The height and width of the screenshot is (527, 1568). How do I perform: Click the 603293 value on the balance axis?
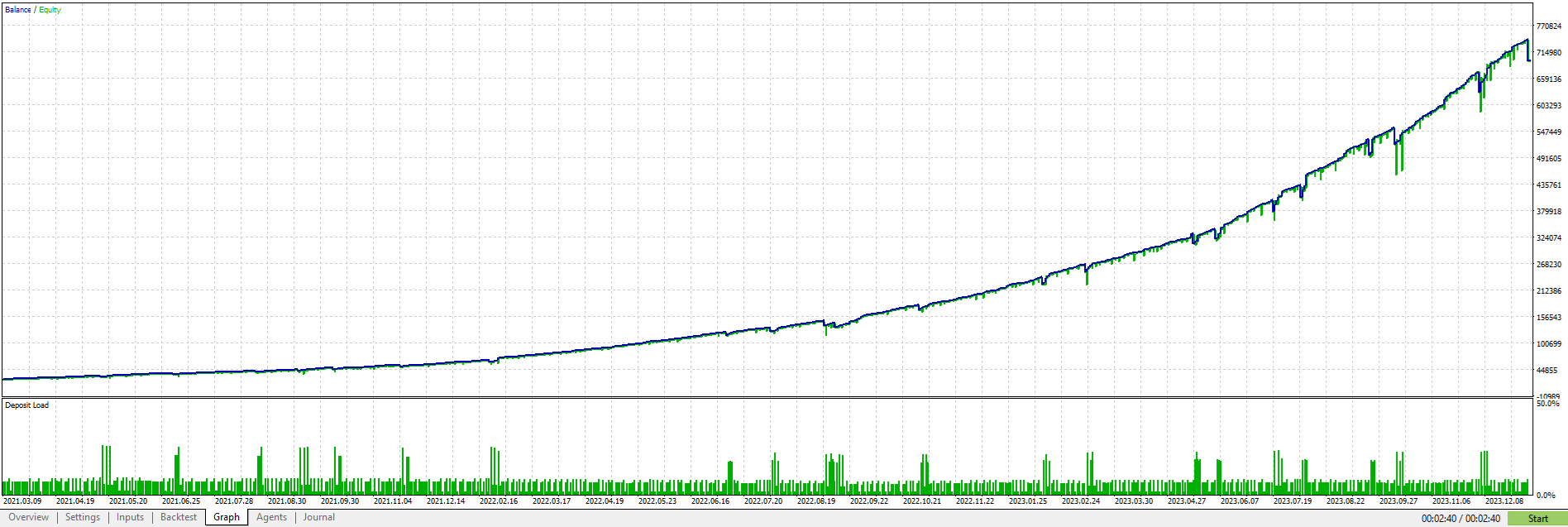(1549, 106)
